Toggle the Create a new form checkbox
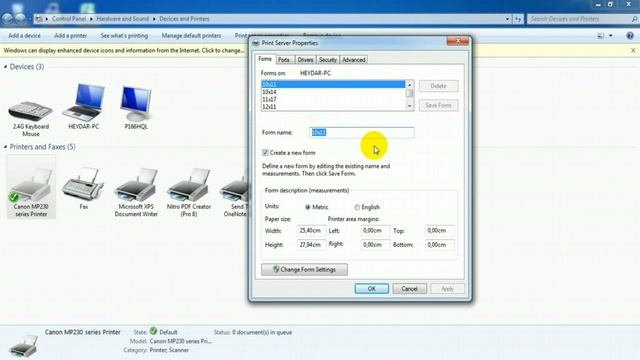Image resolution: width=640 pixels, height=360 pixels. tap(265, 153)
